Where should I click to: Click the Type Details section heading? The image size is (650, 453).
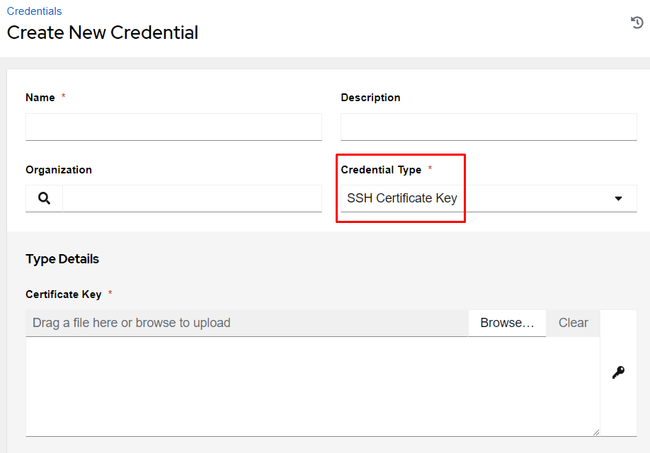click(62, 259)
